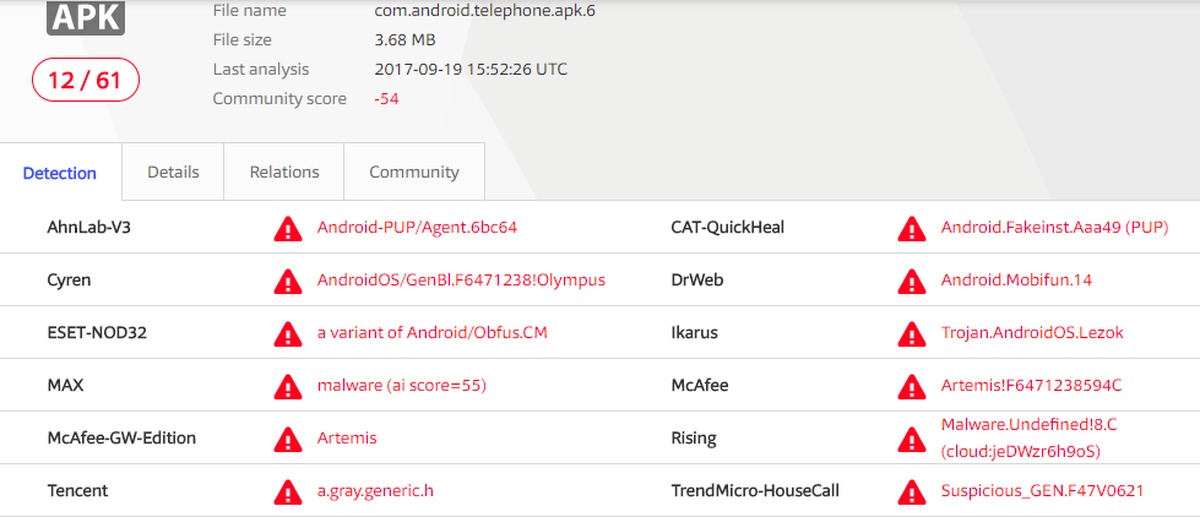This screenshot has width=1200, height=517.
Task: Click the TrendMicro-HouseCall warning icon
Action: (911, 491)
